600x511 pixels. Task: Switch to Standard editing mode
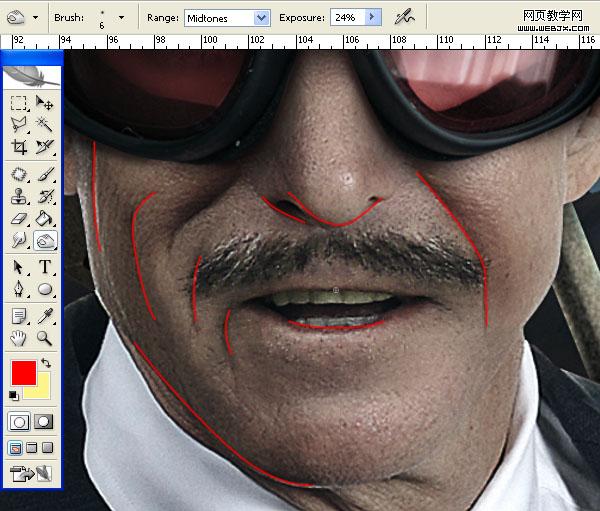tap(19, 421)
